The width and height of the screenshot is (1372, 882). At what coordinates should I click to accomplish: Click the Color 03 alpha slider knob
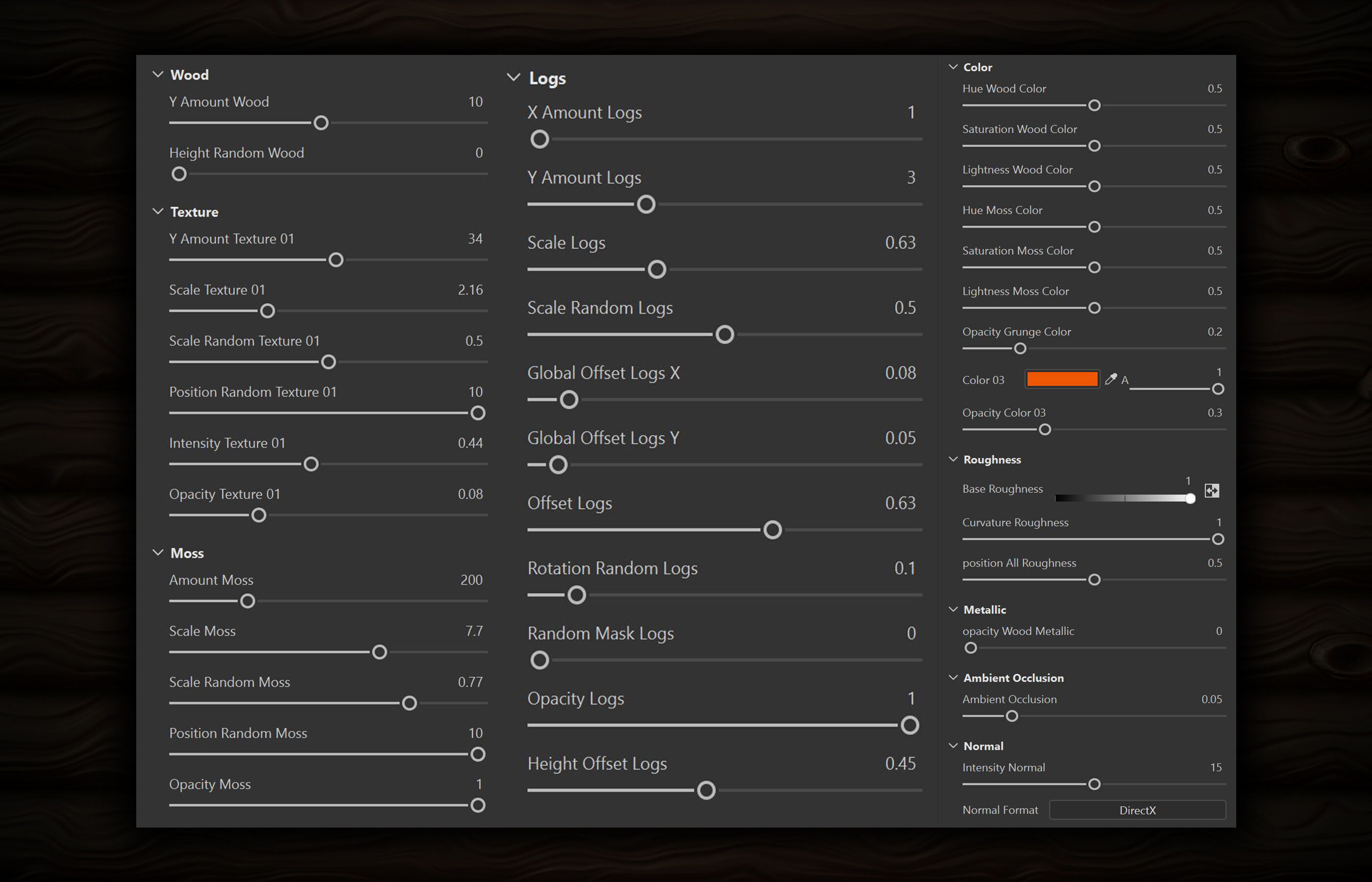[x=1218, y=389]
